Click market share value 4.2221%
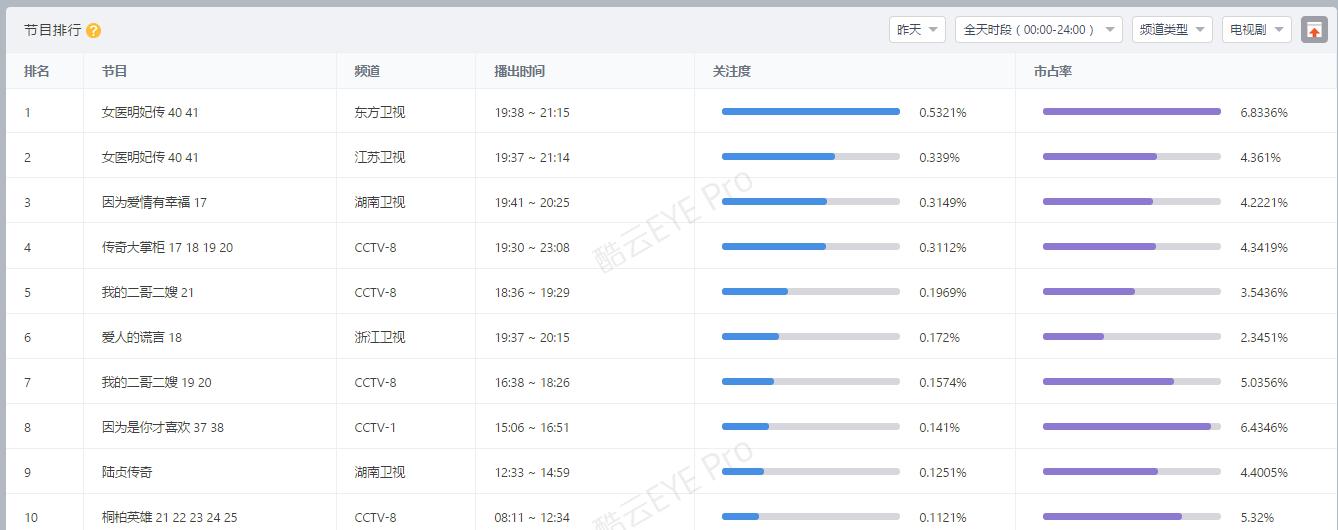Viewport: 1338px width, 530px height. [1264, 202]
